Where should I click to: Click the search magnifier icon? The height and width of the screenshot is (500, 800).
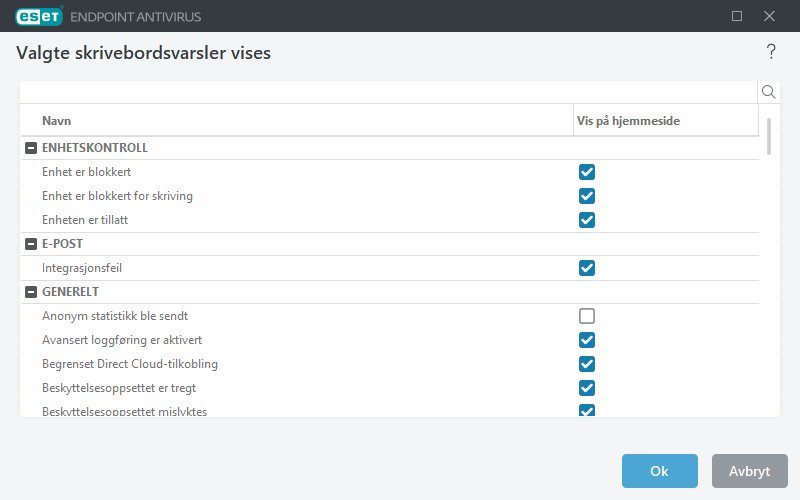[769, 92]
